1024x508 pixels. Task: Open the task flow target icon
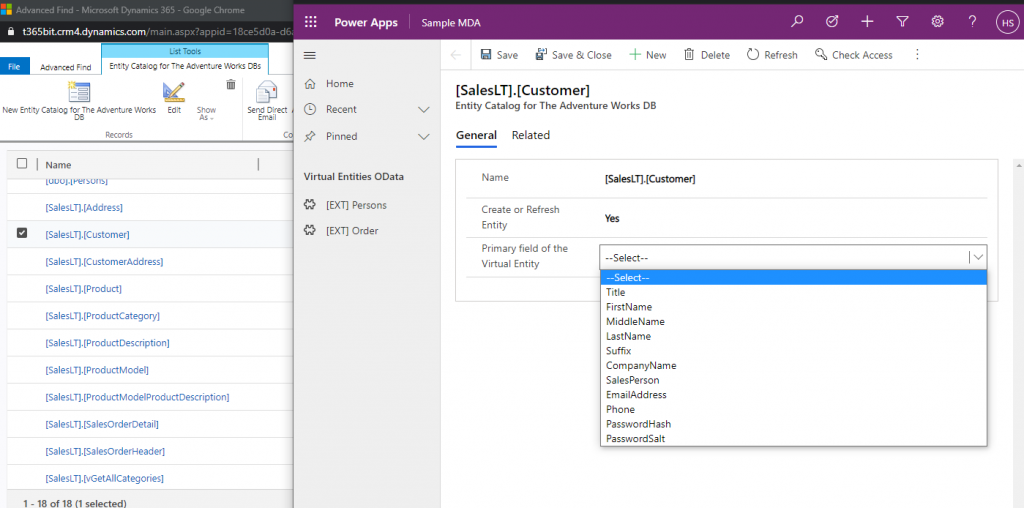click(832, 22)
